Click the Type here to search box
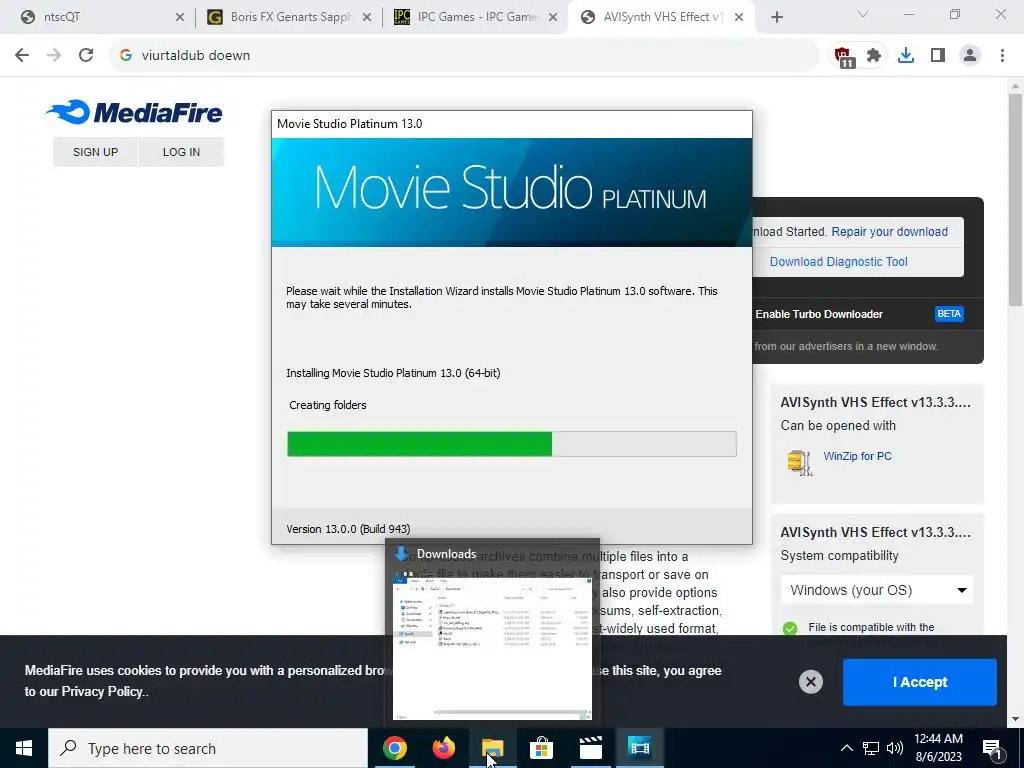The height and width of the screenshot is (768, 1024). (208, 748)
